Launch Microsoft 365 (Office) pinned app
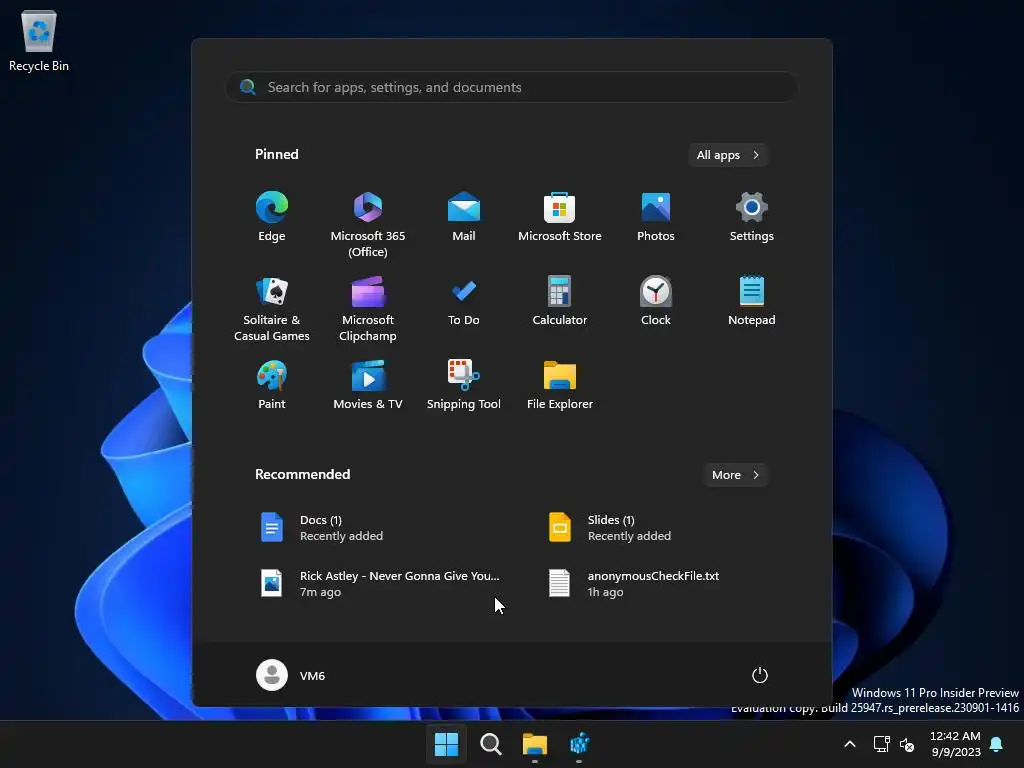This screenshot has width=1024, height=768. pyautogui.click(x=368, y=224)
